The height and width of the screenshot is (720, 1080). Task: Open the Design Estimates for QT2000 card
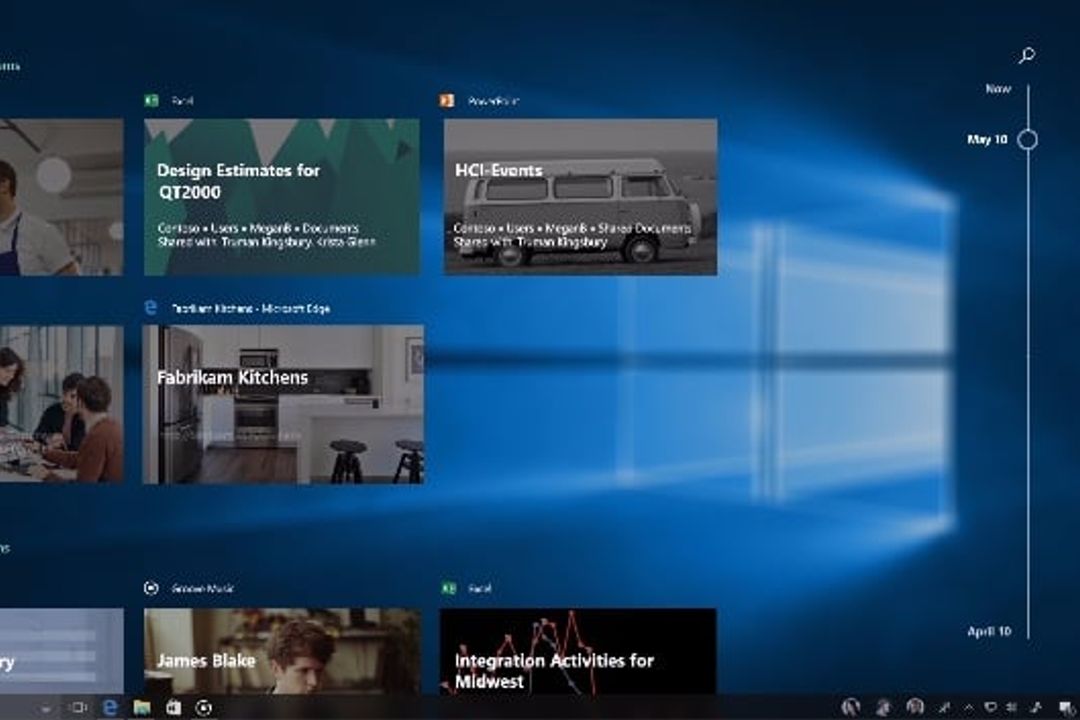(x=282, y=197)
